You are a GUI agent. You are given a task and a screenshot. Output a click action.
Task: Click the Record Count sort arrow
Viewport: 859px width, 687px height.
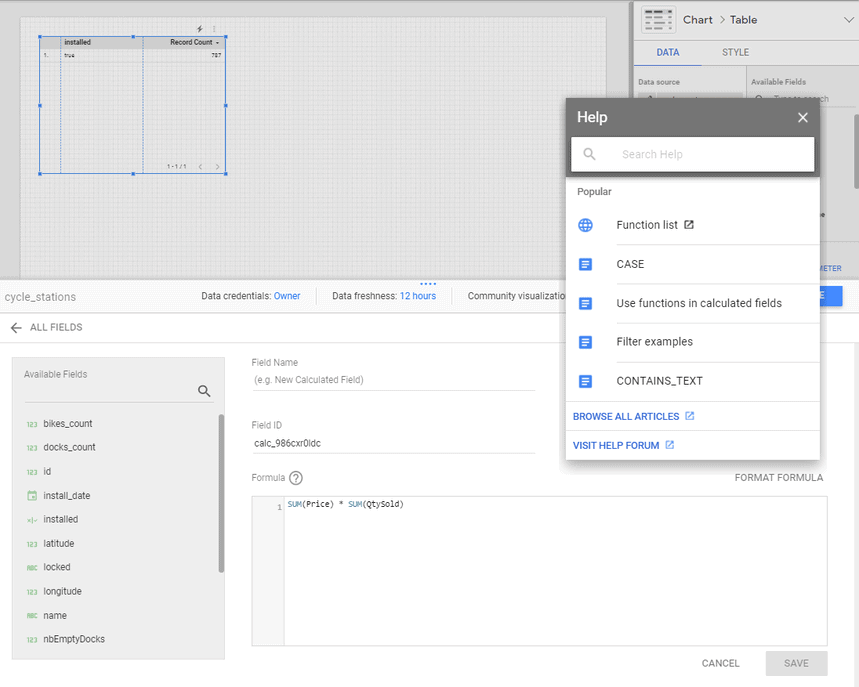(x=218, y=43)
